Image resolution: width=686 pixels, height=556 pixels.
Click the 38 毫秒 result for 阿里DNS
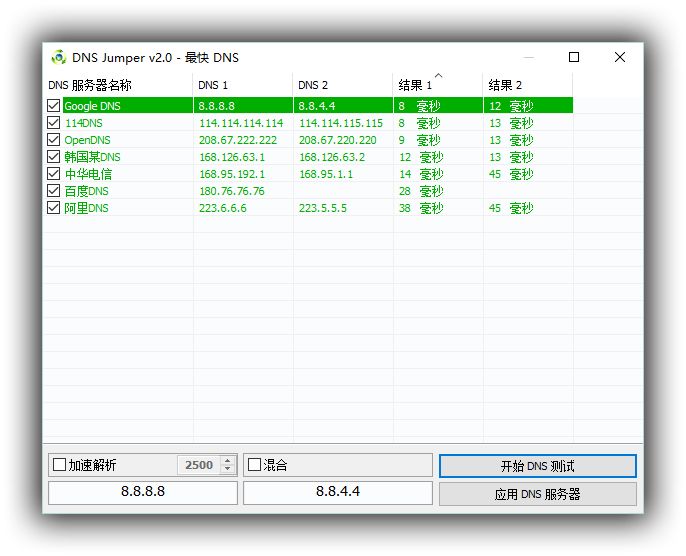coord(421,208)
